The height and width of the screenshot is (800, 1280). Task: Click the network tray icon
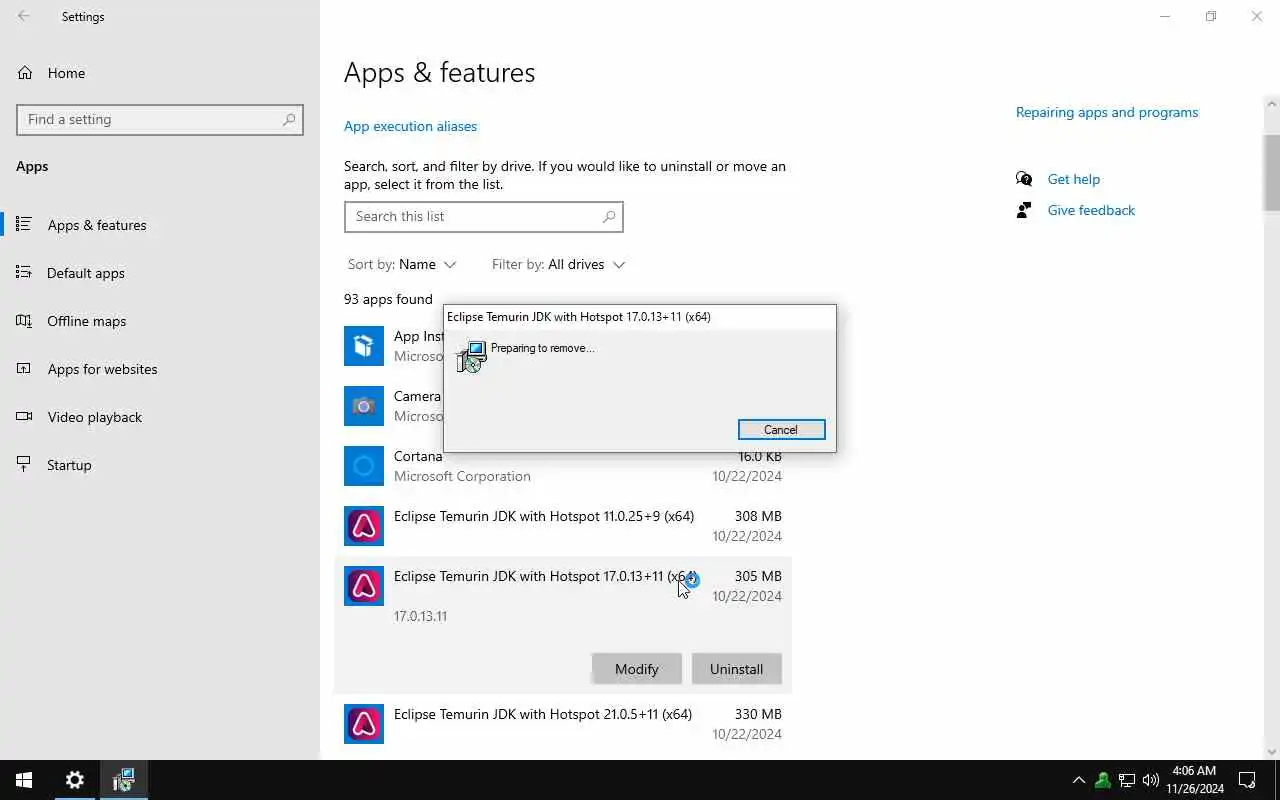pyautogui.click(x=1127, y=780)
